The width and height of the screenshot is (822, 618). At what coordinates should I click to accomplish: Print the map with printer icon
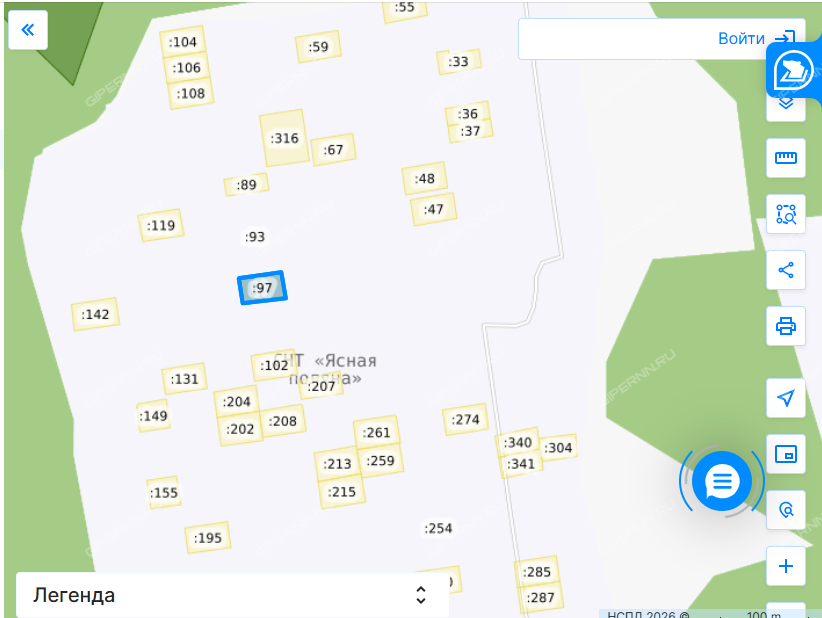(x=785, y=326)
